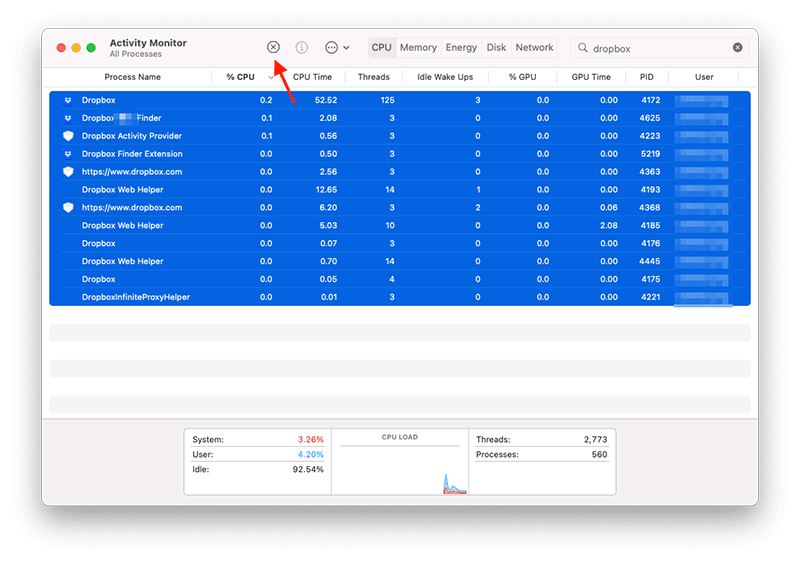Click the User 4.20% value

tap(311, 454)
